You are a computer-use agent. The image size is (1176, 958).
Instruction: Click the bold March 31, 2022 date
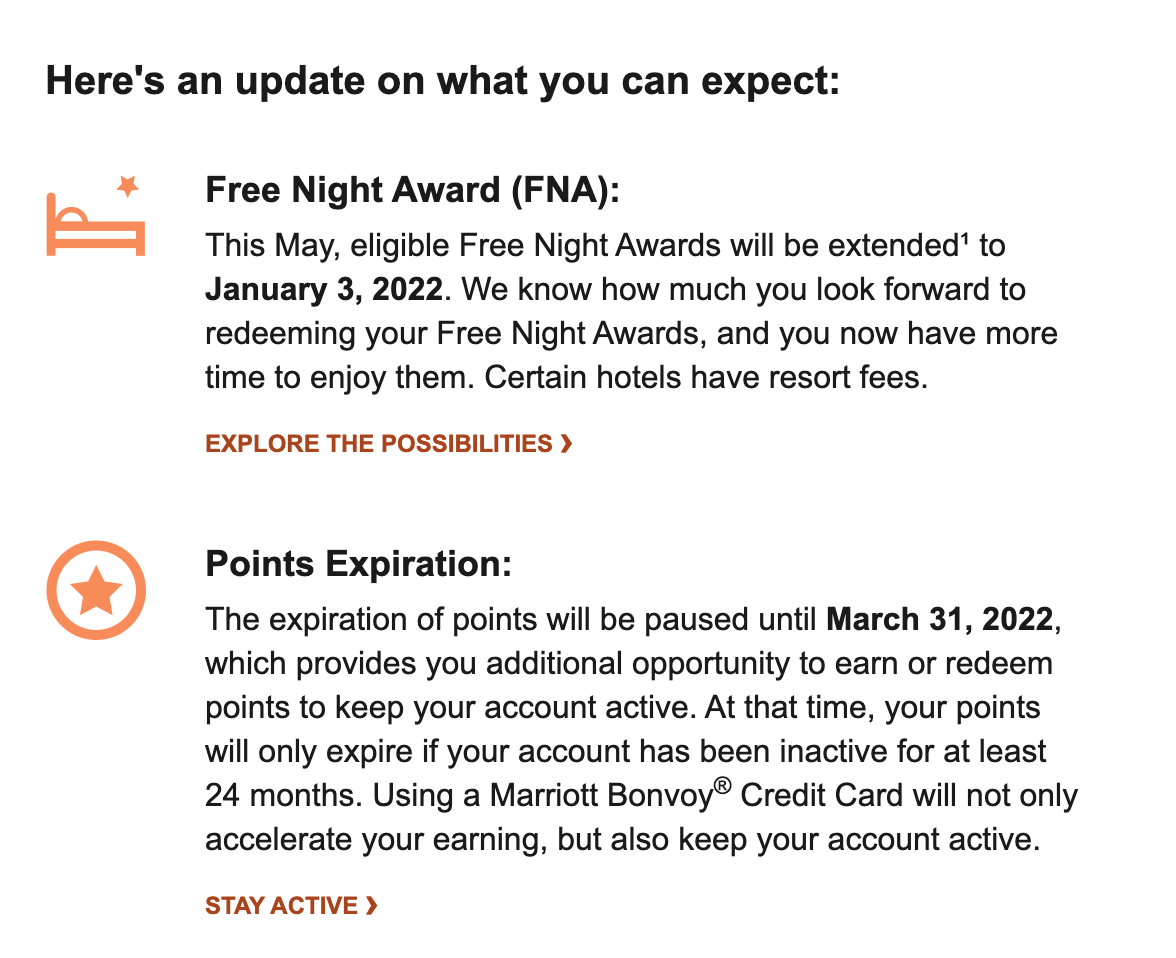[940, 620]
